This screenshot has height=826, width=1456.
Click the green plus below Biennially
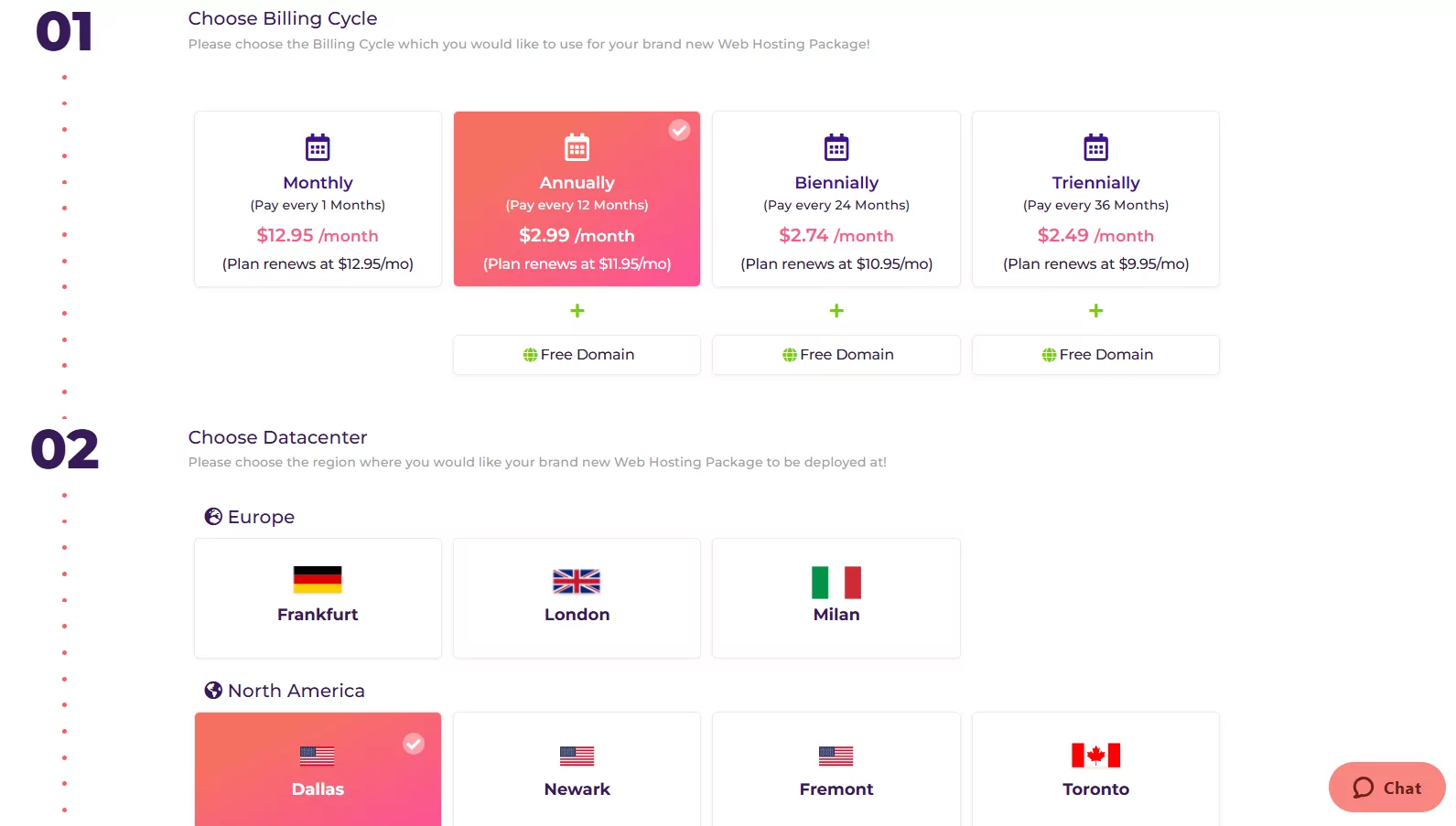836,311
